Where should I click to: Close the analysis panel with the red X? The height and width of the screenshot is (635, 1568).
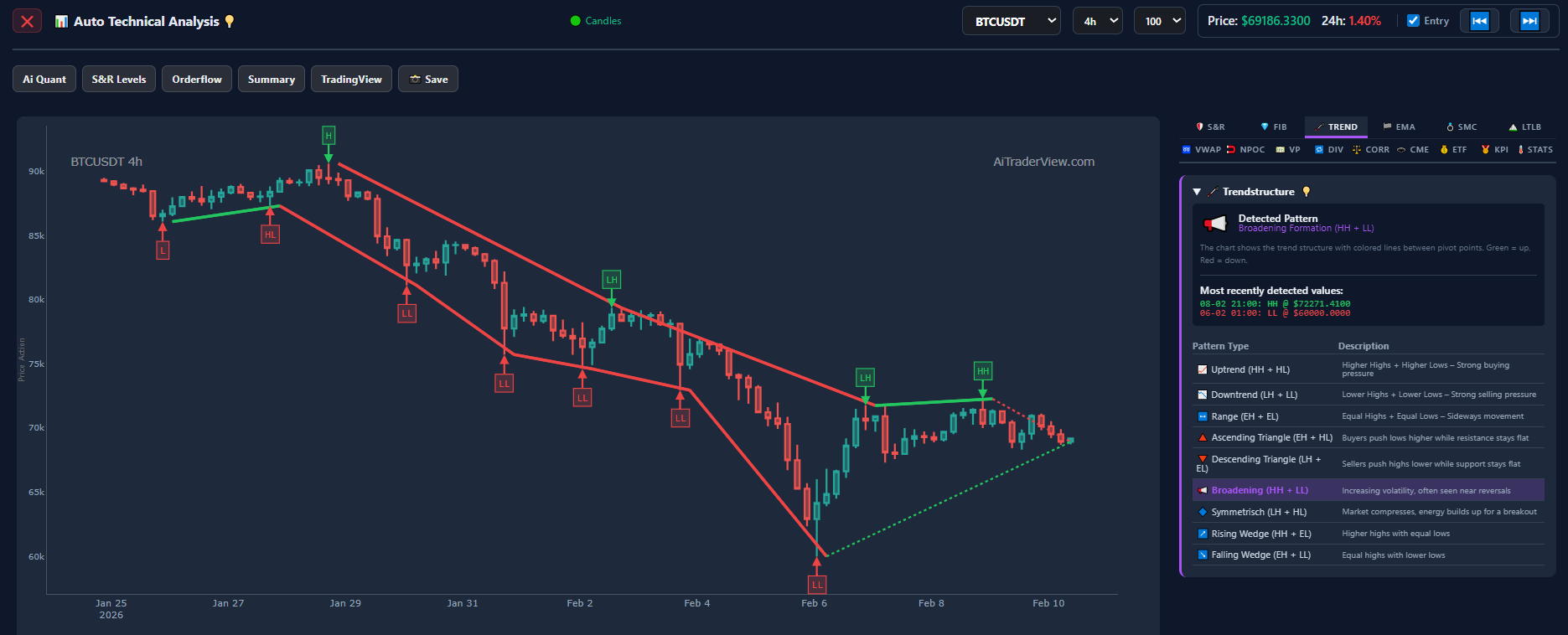27,21
